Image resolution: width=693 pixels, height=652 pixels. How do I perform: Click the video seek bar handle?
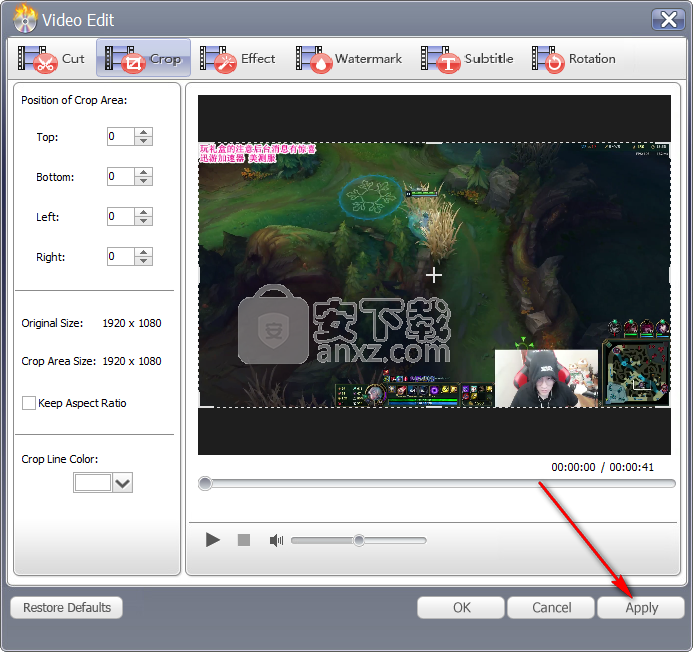(205, 483)
